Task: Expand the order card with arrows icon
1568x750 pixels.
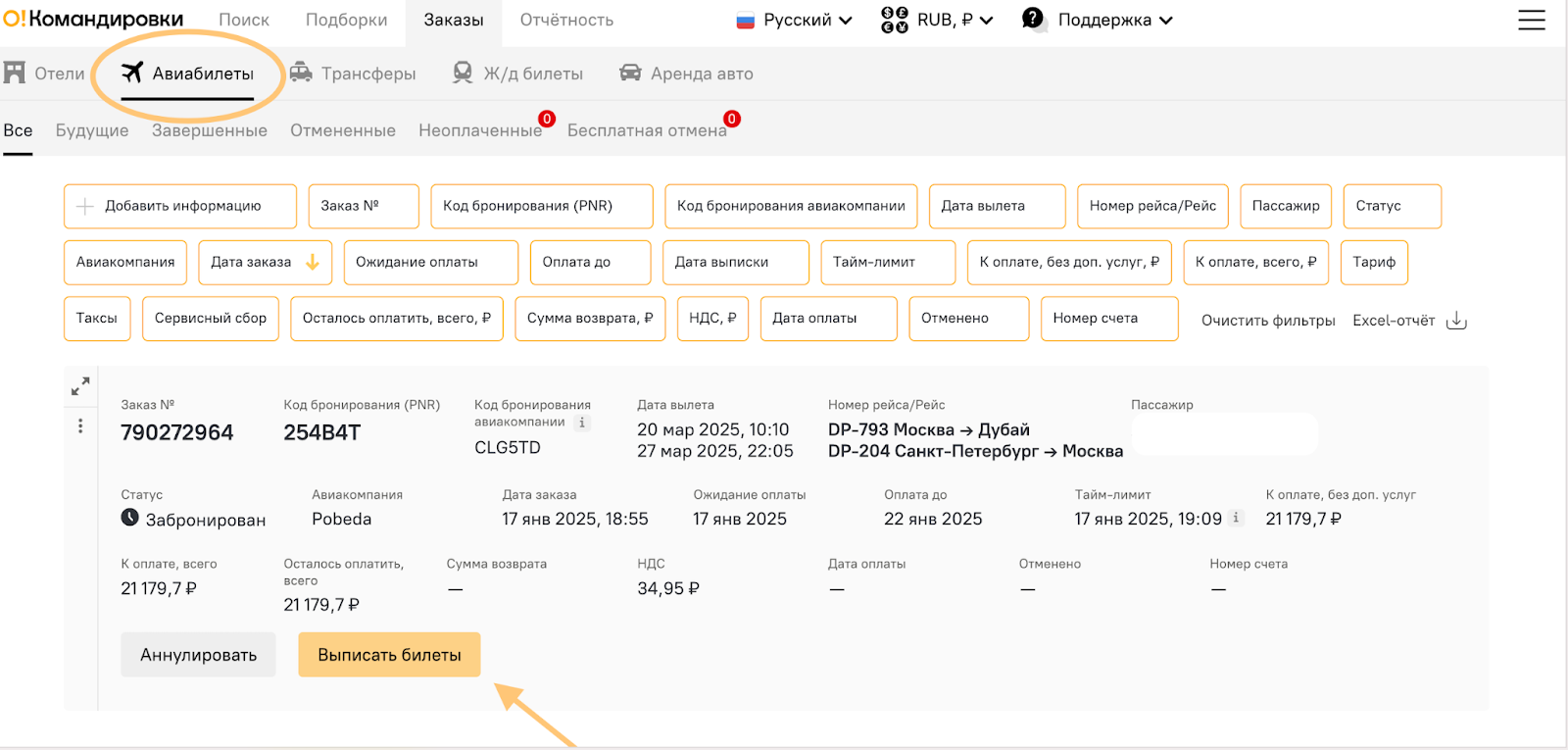Action: click(x=80, y=386)
